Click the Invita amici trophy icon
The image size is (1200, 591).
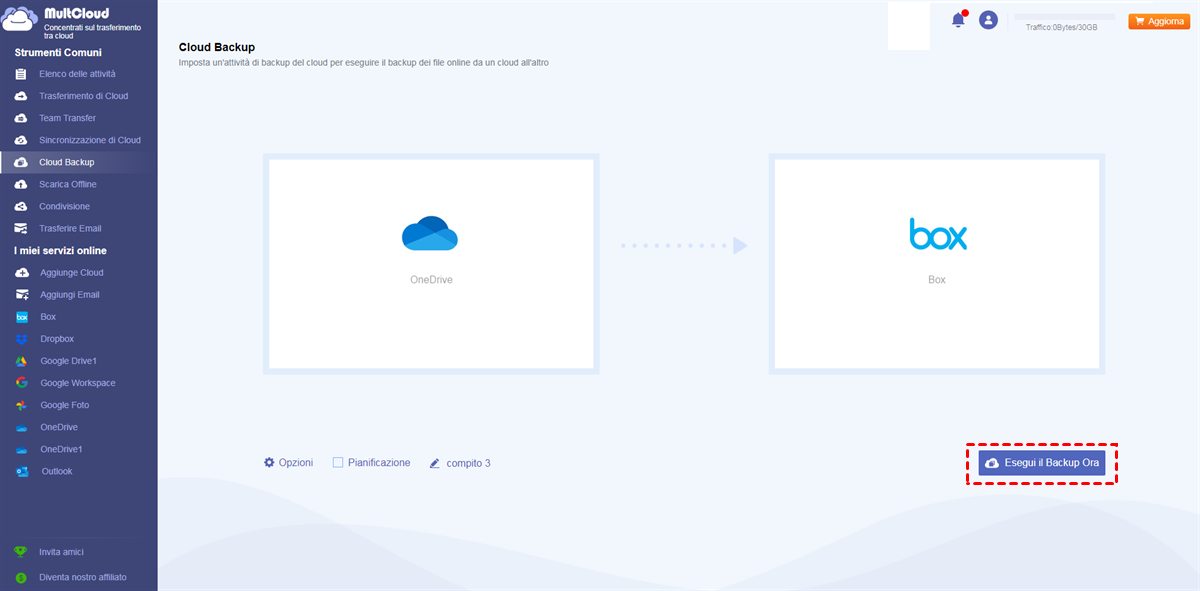[x=21, y=551]
